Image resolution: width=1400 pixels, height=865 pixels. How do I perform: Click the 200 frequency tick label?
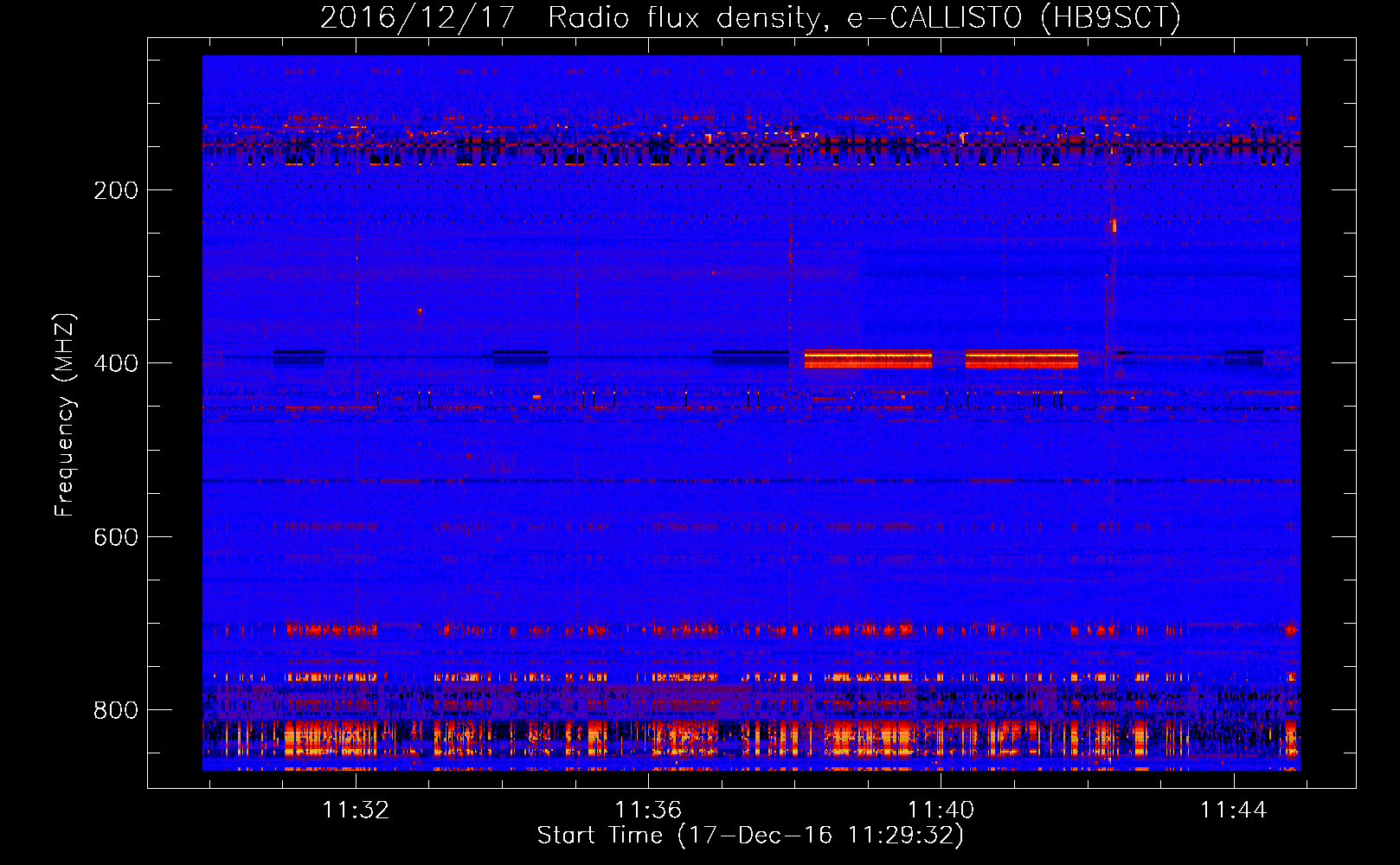pyautogui.click(x=116, y=190)
